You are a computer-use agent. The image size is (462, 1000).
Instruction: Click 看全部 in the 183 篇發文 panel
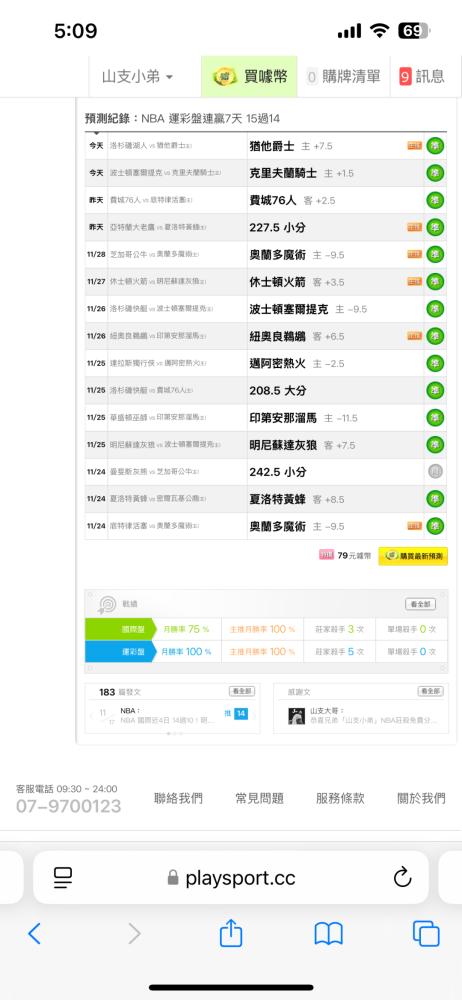click(x=242, y=691)
